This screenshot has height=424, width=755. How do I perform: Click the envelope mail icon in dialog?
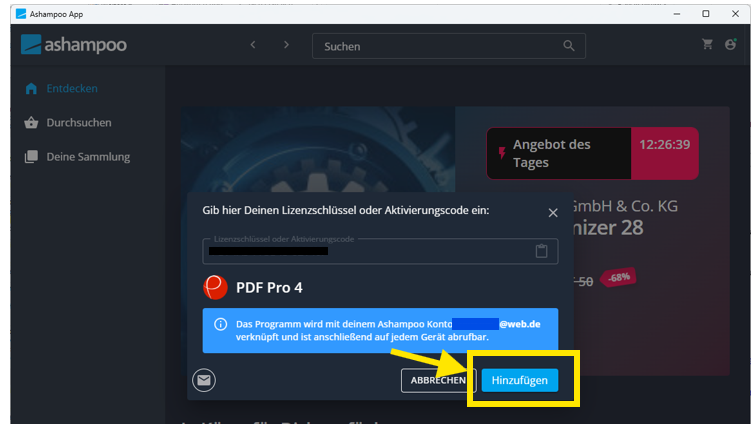point(204,380)
